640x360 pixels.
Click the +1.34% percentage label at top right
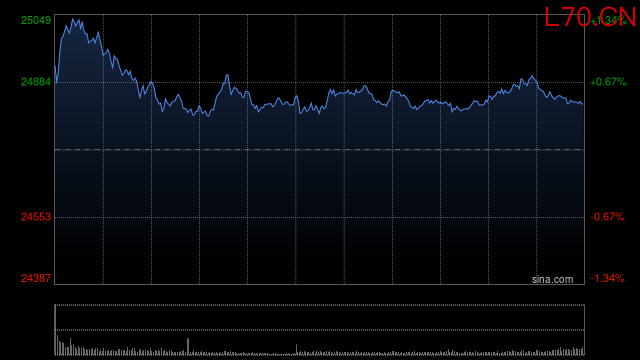pos(608,20)
